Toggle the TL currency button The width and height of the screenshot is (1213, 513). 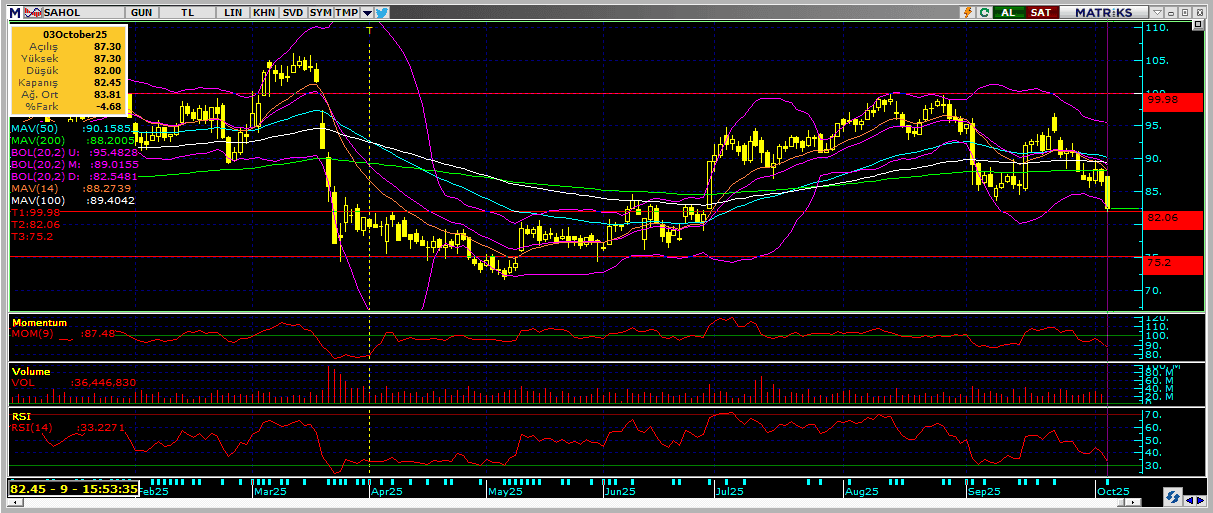tap(188, 12)
